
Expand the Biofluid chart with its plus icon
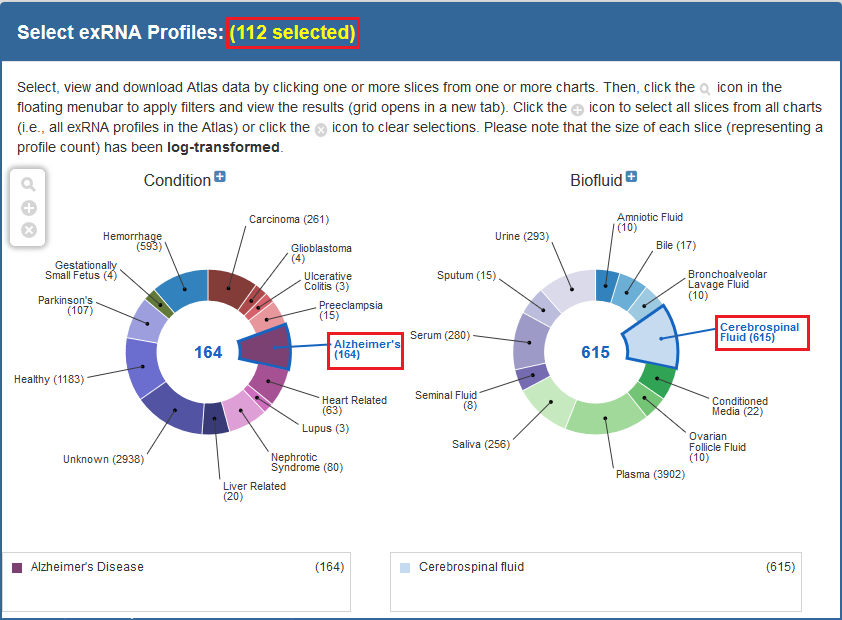click(x=631, y=178)
